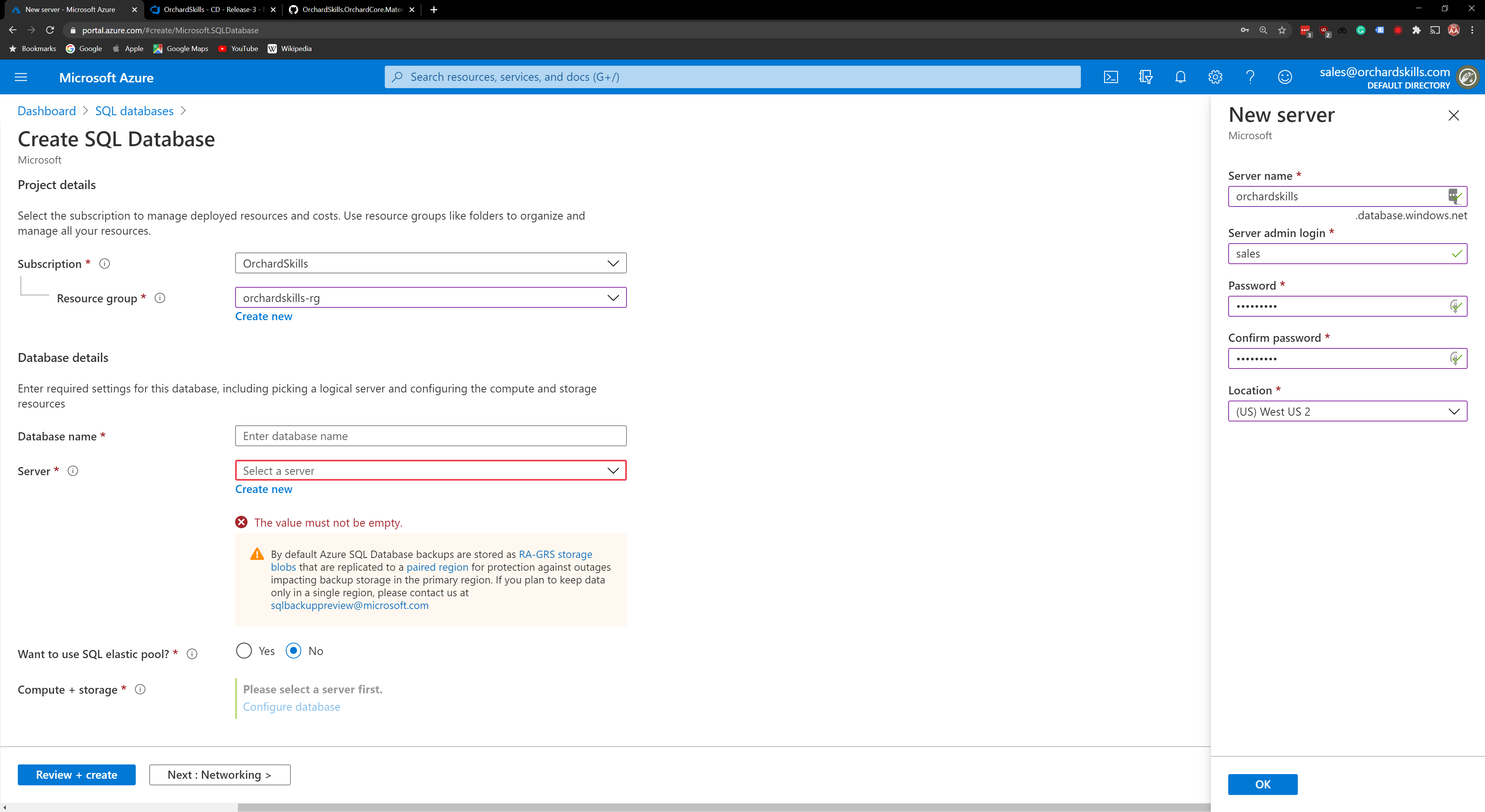The width and height of the screenshot is (1485, 812).
Task: Open the Azure portal hamburger menu
Action: point(21,77)
